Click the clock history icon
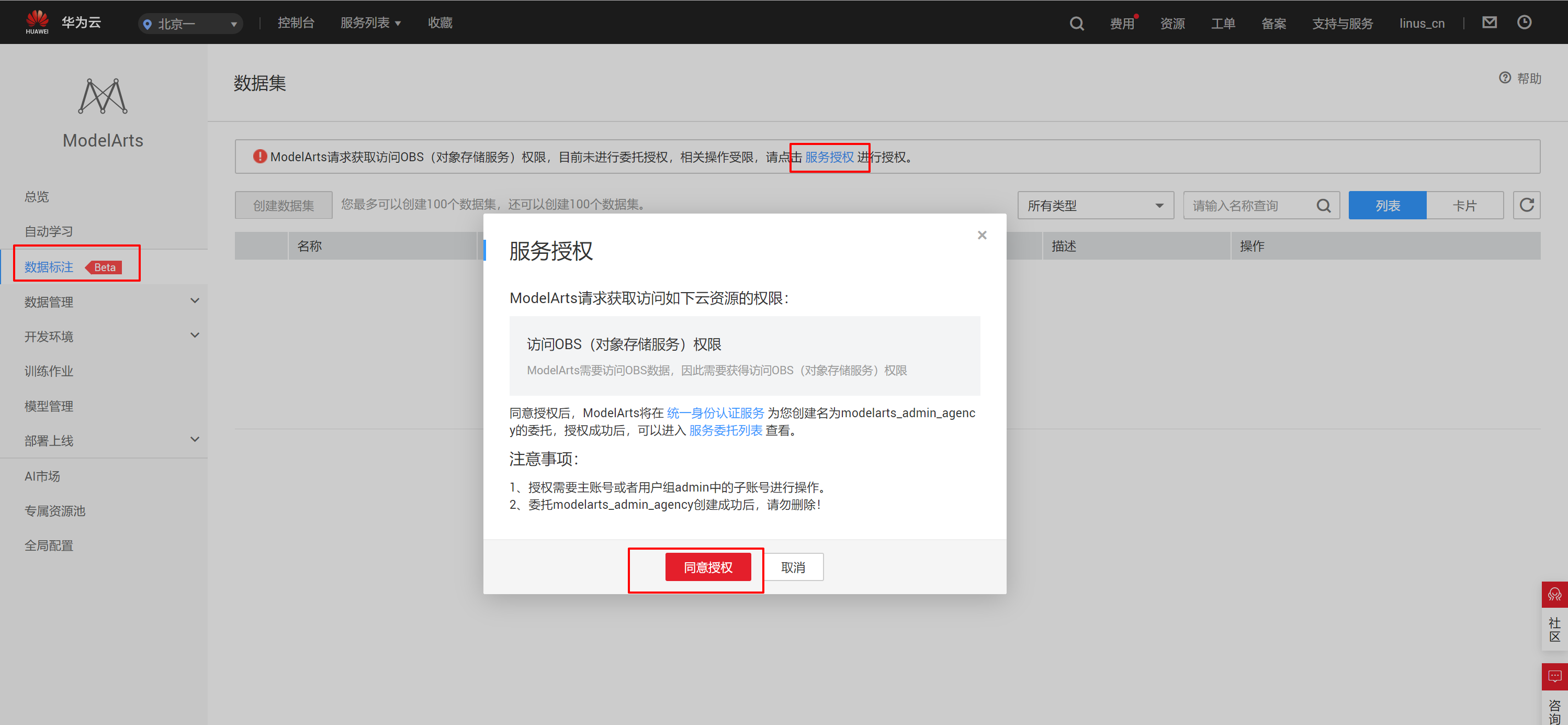 point(1524,23)
